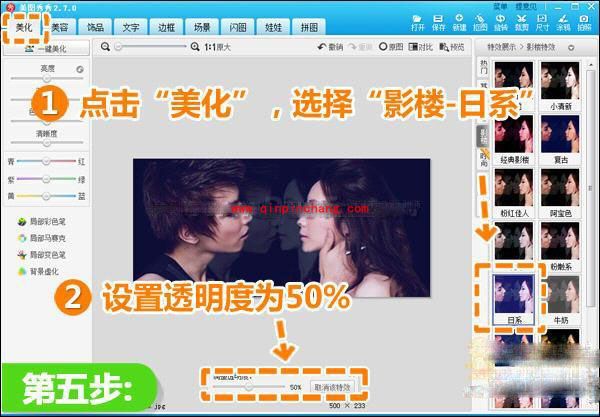Click the 提意见 feedback link
The width and height of the screenshot is (600, 417).
click(526, 7)
